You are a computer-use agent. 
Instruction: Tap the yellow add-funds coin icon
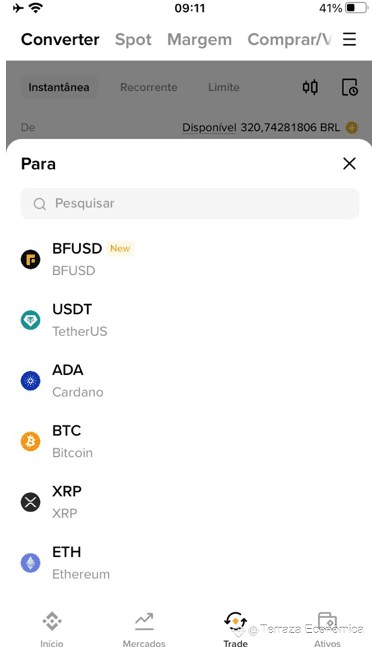[352, 128]
